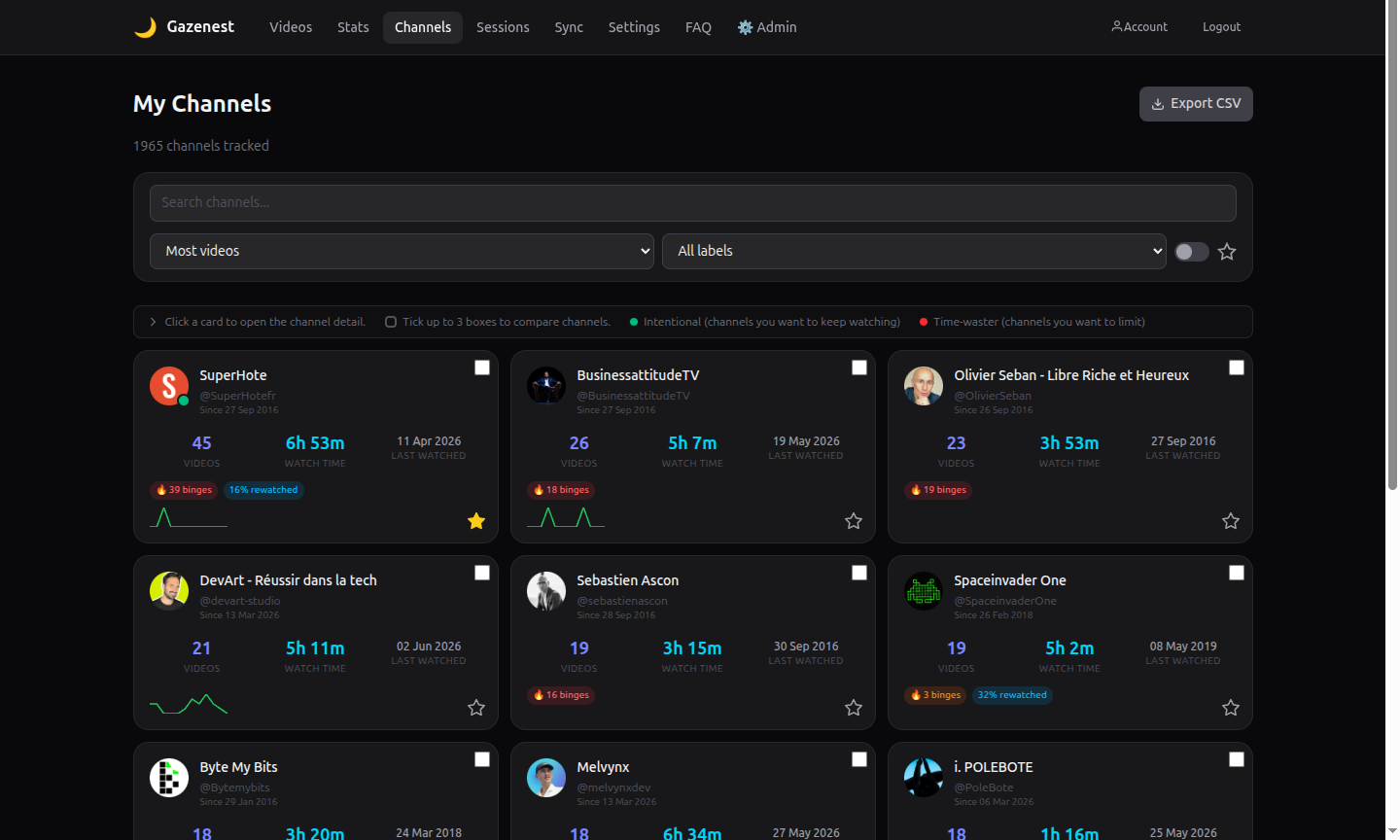
Task: Click BusinessattitudeTV 18 binges badge
Action: (561, 490)
